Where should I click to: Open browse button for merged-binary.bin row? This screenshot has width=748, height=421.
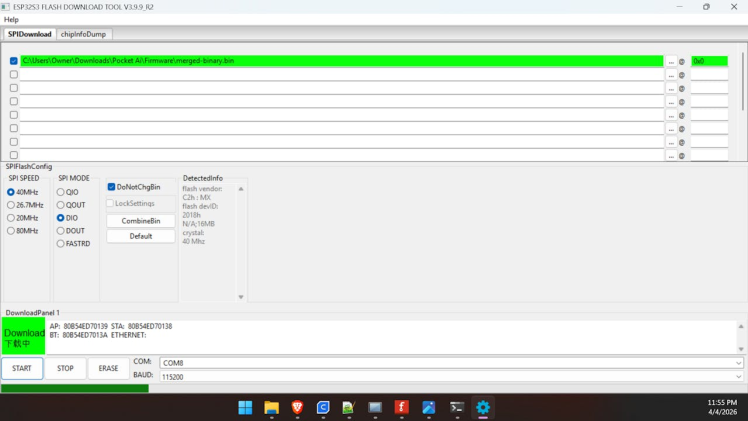tap(671, 62)
